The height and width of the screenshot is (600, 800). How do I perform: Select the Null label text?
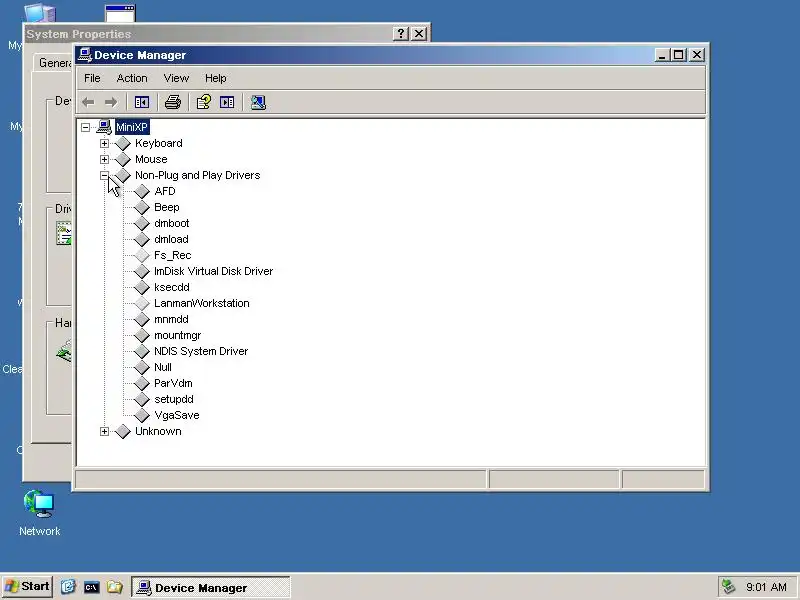(163, 367)
